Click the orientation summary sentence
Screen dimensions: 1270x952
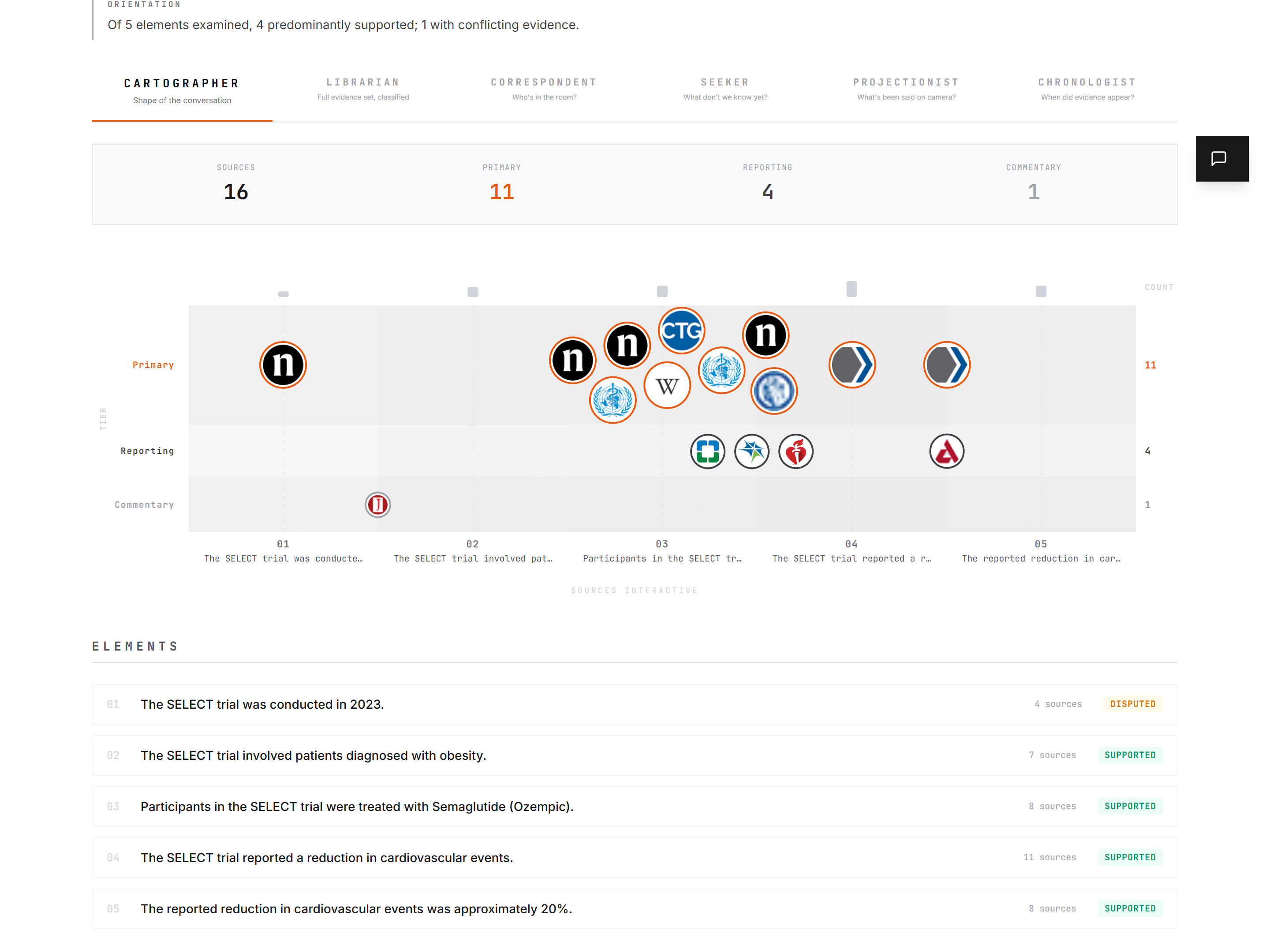[344, 25]
